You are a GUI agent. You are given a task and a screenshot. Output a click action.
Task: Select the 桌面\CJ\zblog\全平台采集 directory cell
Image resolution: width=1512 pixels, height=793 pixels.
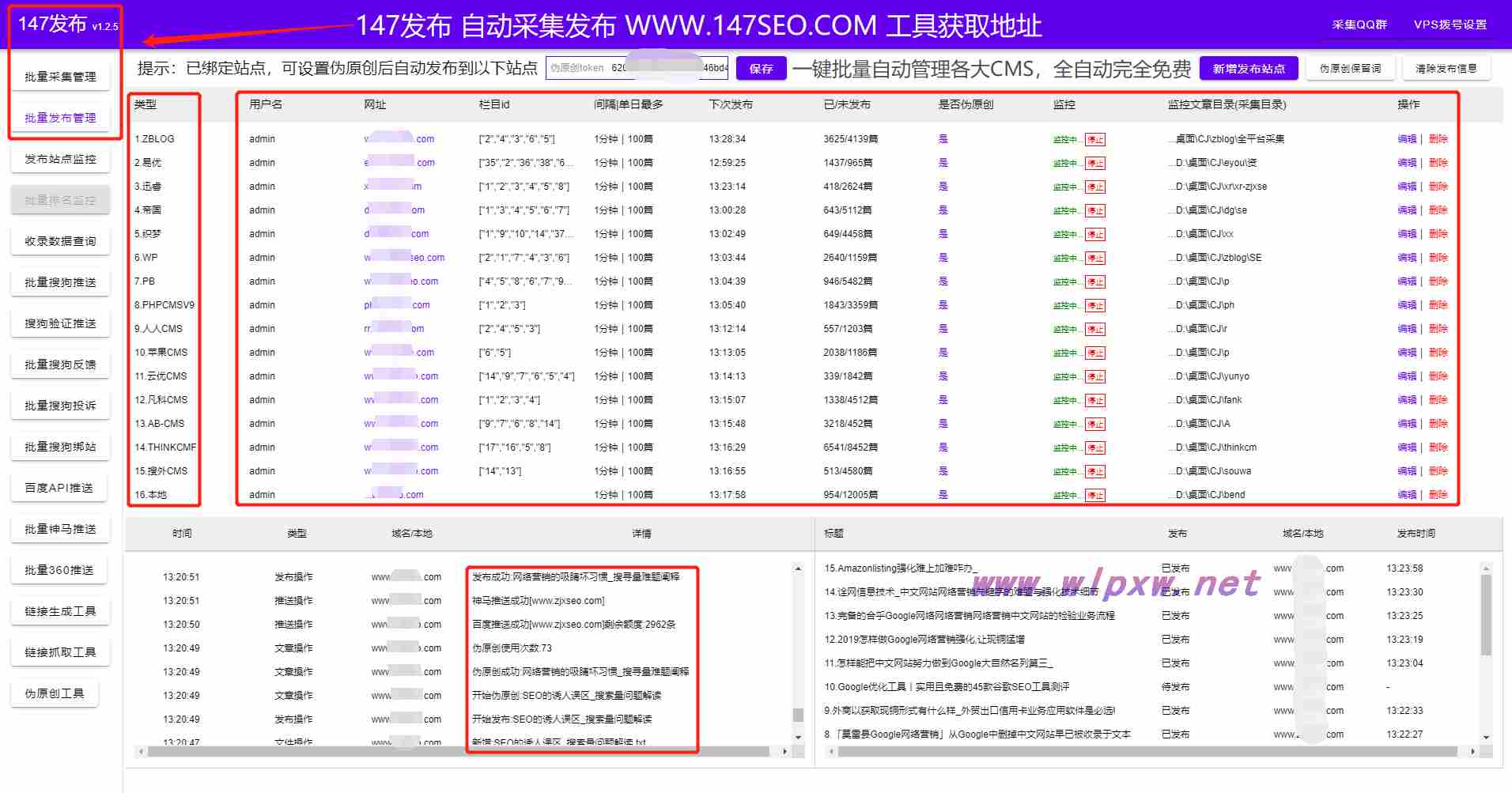(x=1227, y=139)
